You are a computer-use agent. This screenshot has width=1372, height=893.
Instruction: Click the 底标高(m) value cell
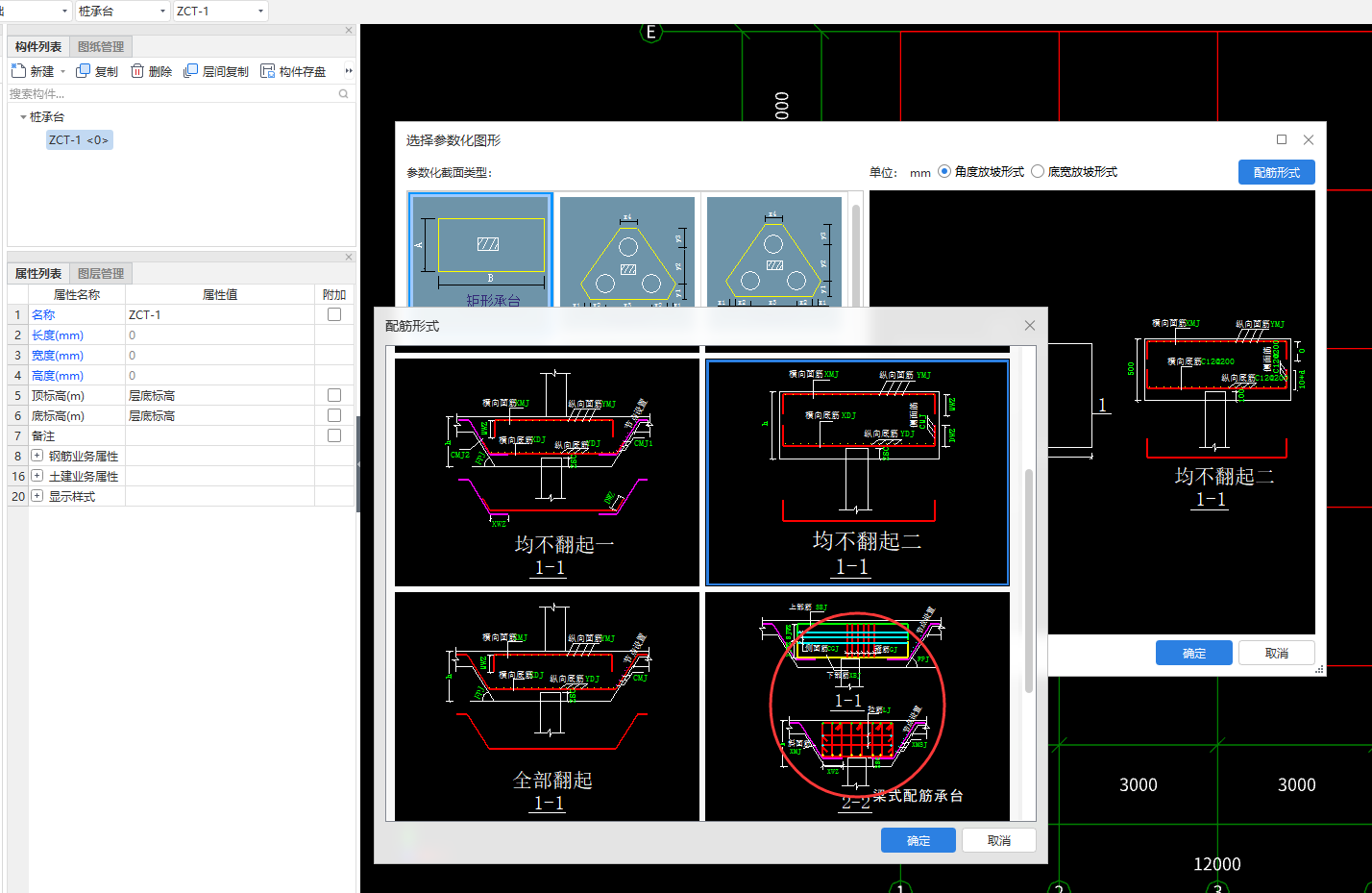click(x=220, y=415)
